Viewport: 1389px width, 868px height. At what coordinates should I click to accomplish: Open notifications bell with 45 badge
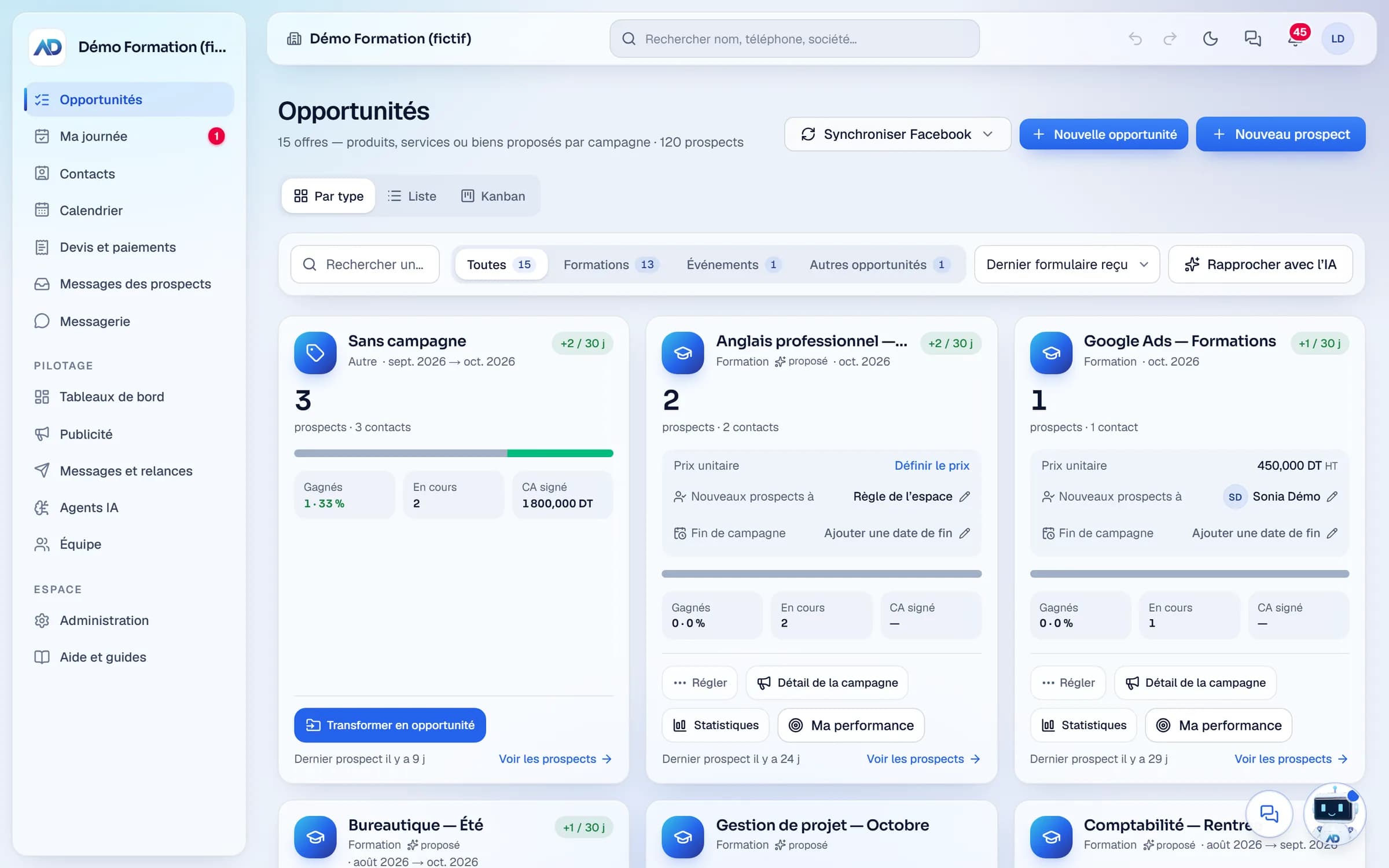click(x=1295, y=39)
